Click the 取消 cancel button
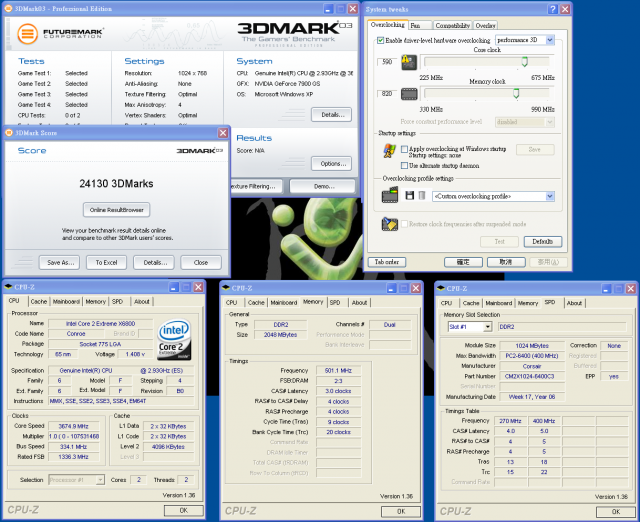The width and height of the screenshot is (640, 522). pyautogui.click(x=506, y=262)
